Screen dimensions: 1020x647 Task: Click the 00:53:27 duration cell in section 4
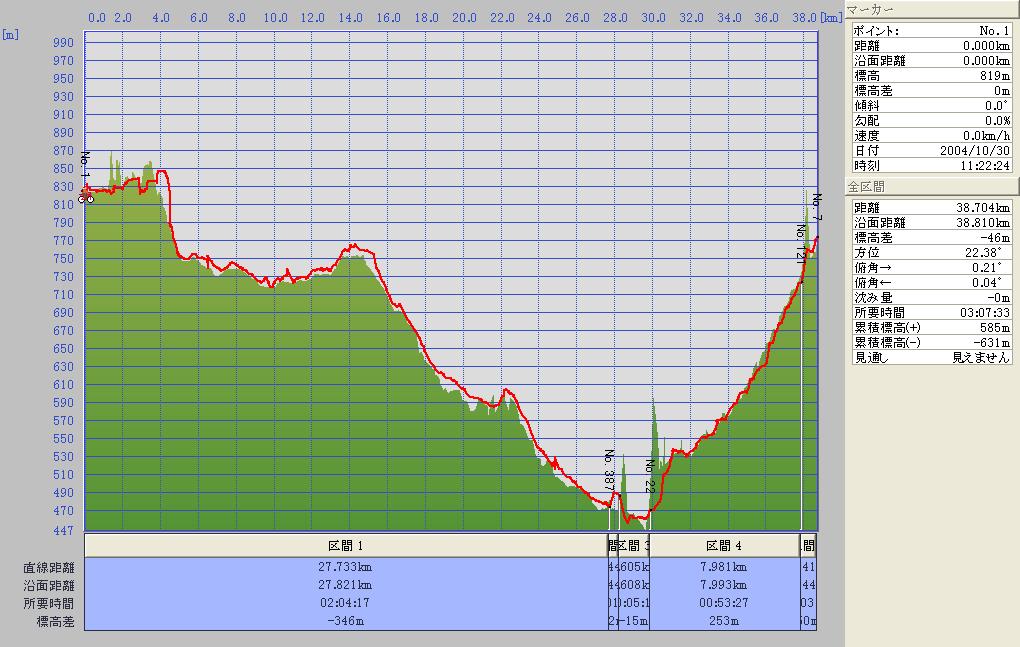tap(724, 604)
